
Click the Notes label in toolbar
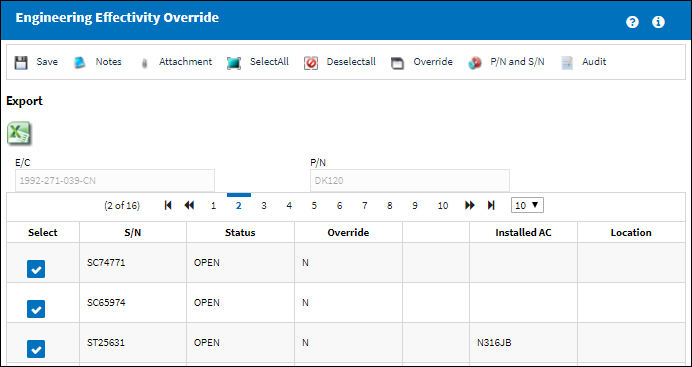coord(109,62)
